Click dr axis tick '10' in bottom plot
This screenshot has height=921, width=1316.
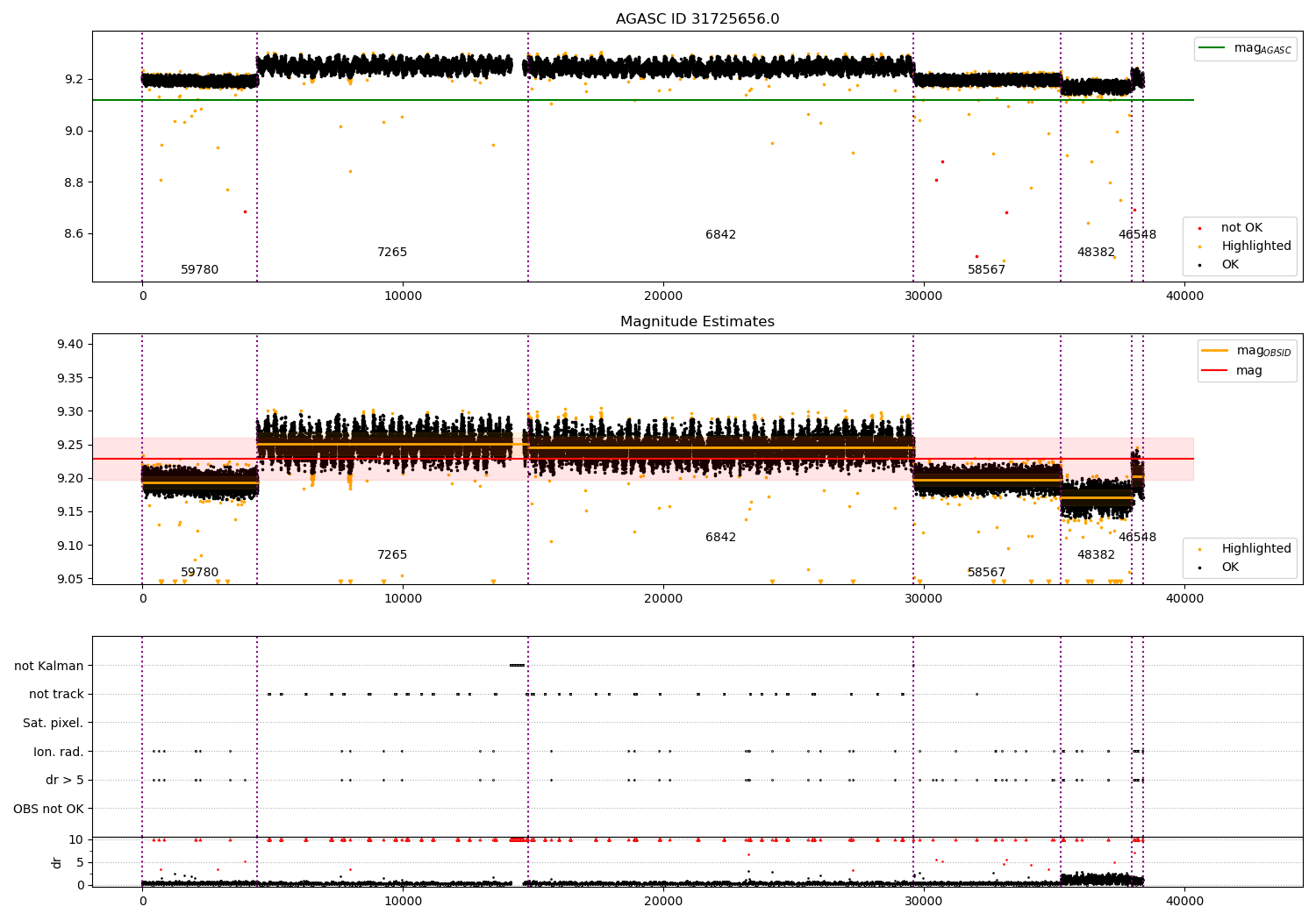[76, 840]
